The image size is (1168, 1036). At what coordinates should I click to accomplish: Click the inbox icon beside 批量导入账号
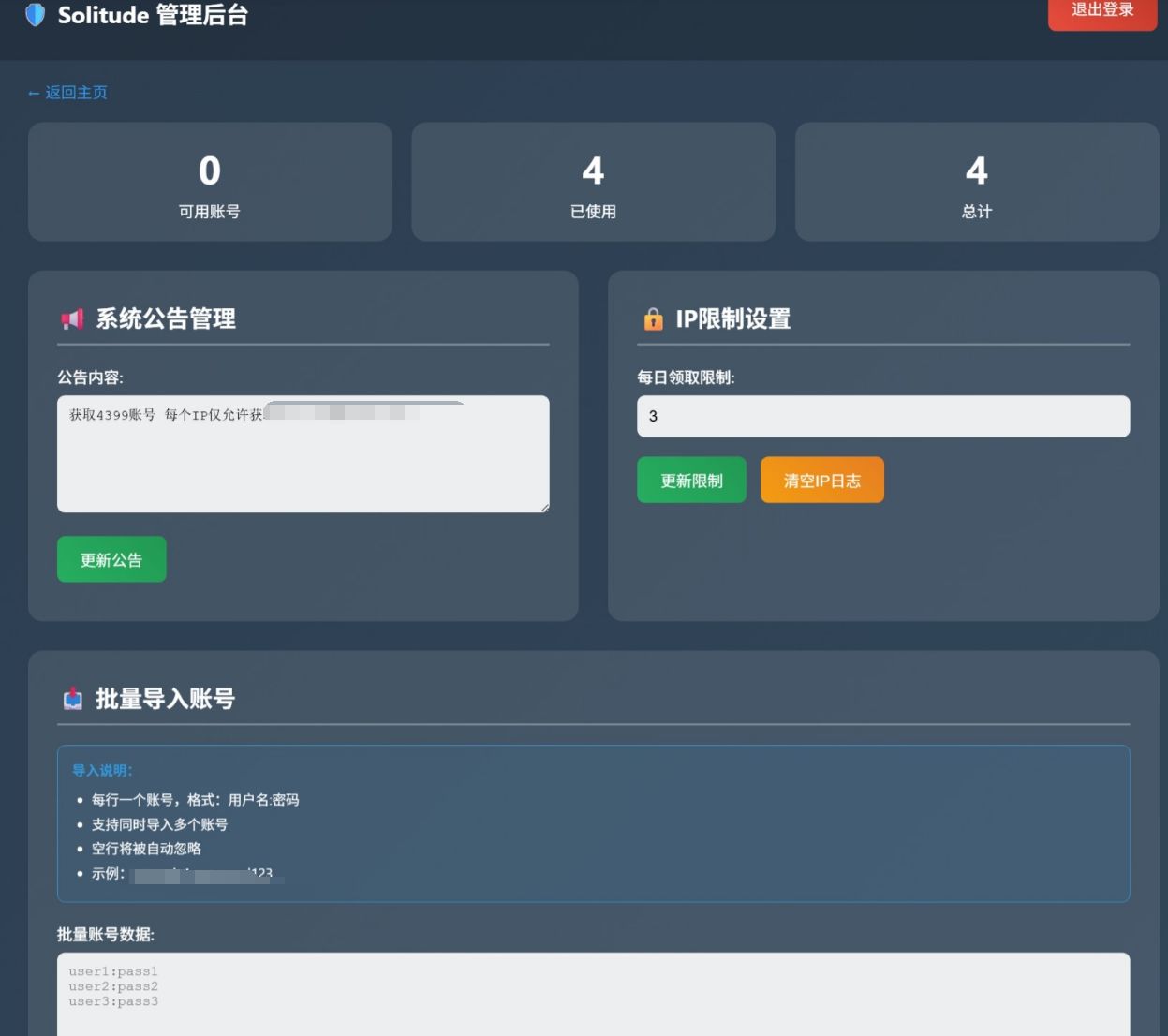click(72, 699)
